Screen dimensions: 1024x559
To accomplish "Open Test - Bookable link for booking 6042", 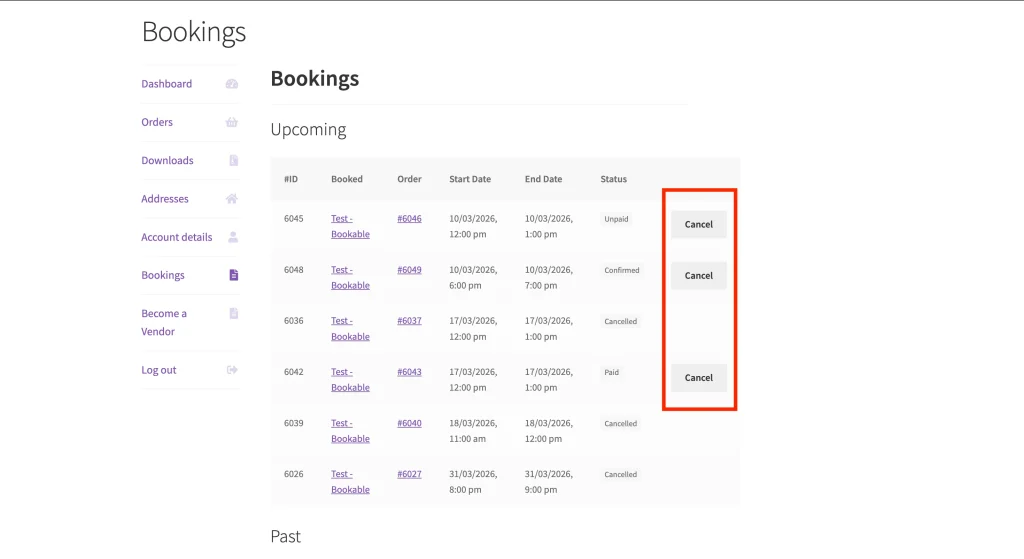I will (350, 379).
